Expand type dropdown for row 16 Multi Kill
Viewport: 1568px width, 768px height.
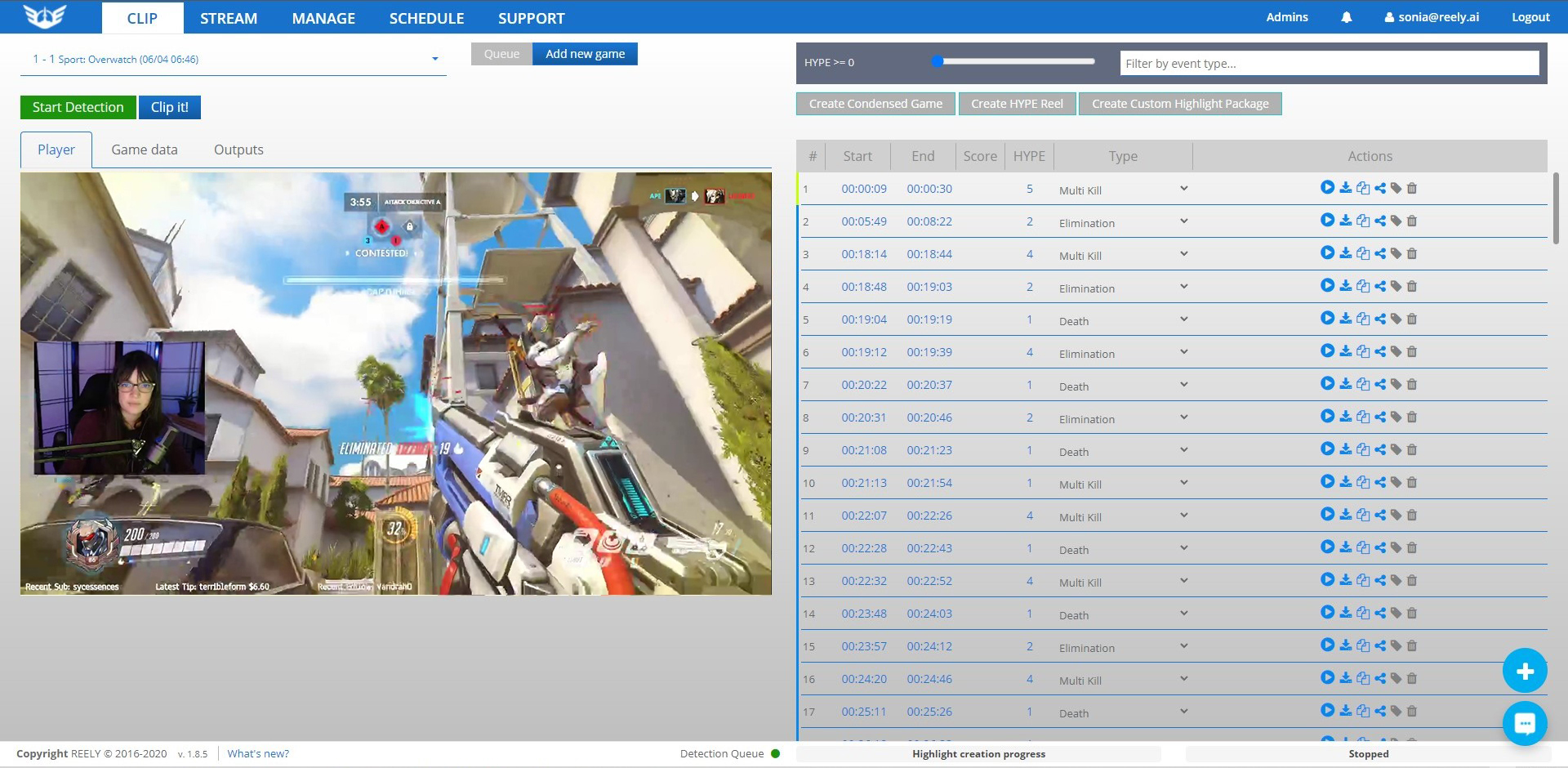[x=1183, y=679]
